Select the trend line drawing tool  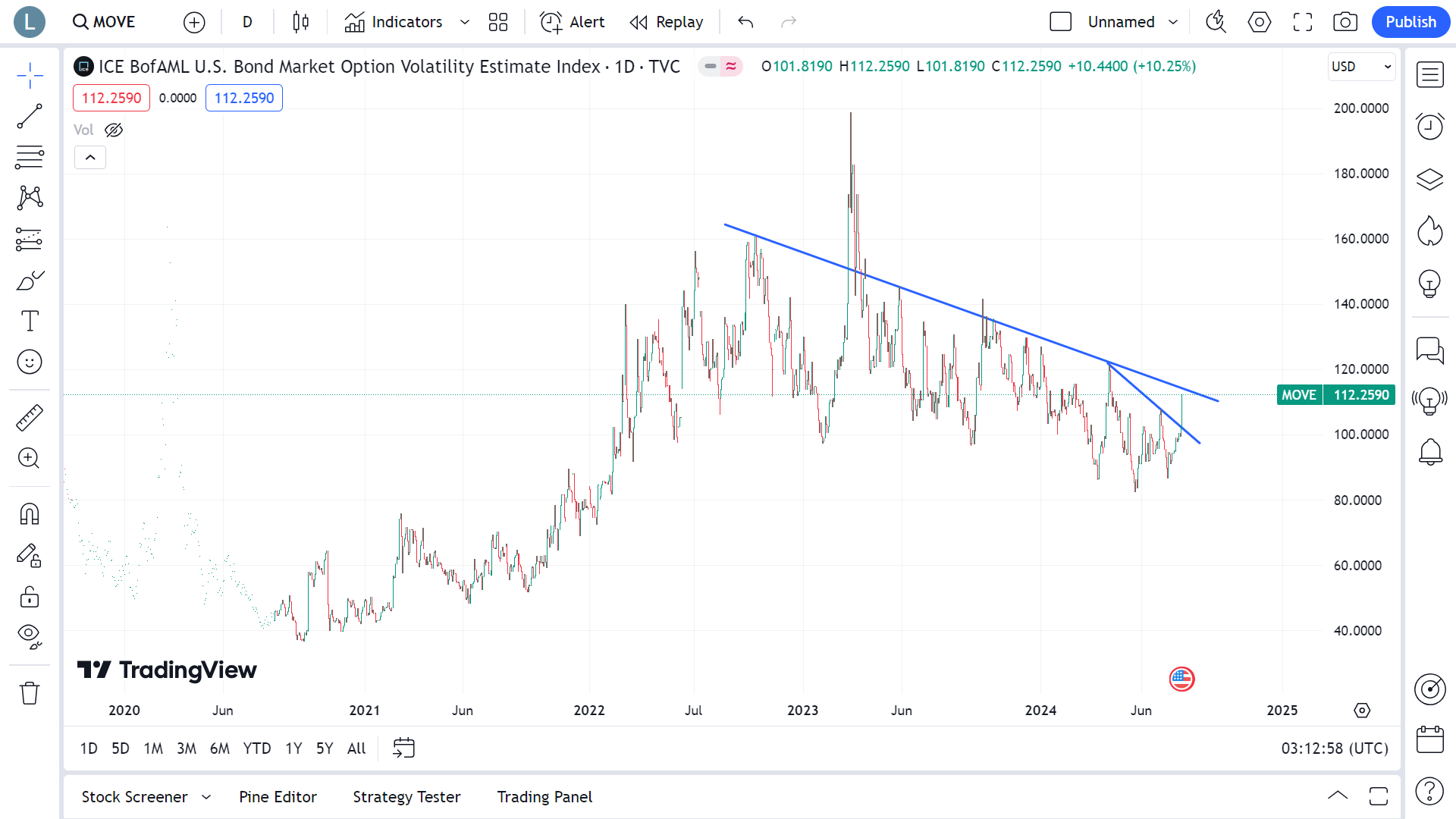(x=30, y=117)
